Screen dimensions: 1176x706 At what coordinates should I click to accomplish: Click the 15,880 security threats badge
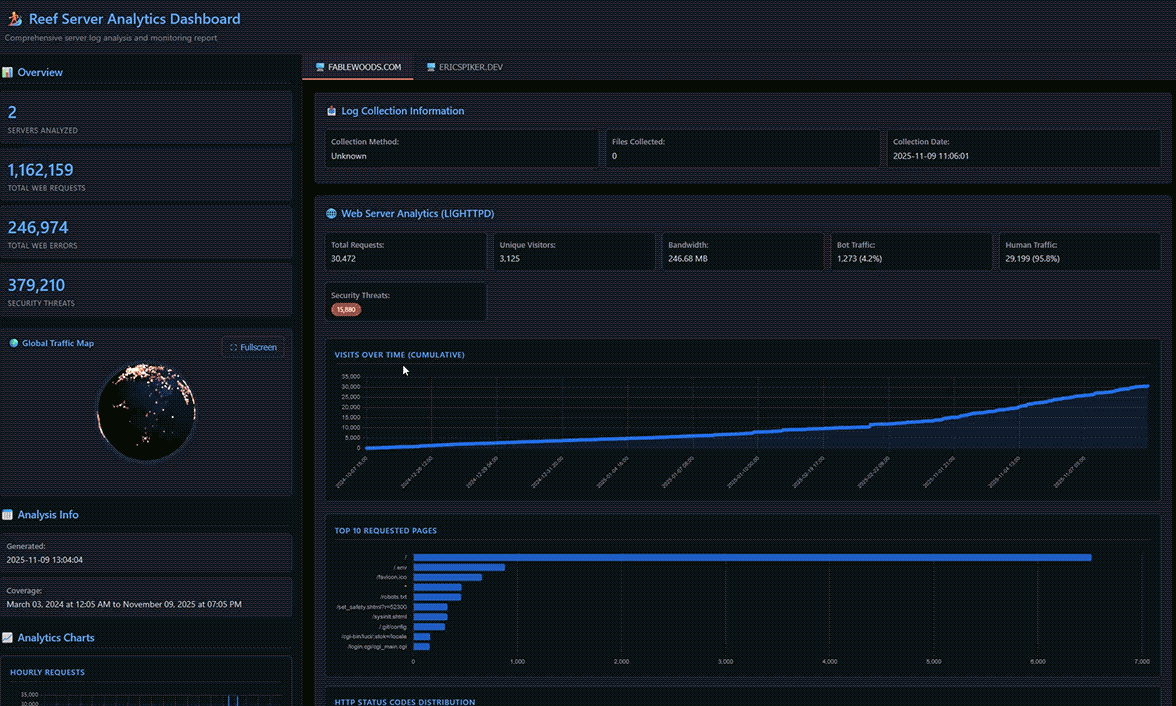346,310
